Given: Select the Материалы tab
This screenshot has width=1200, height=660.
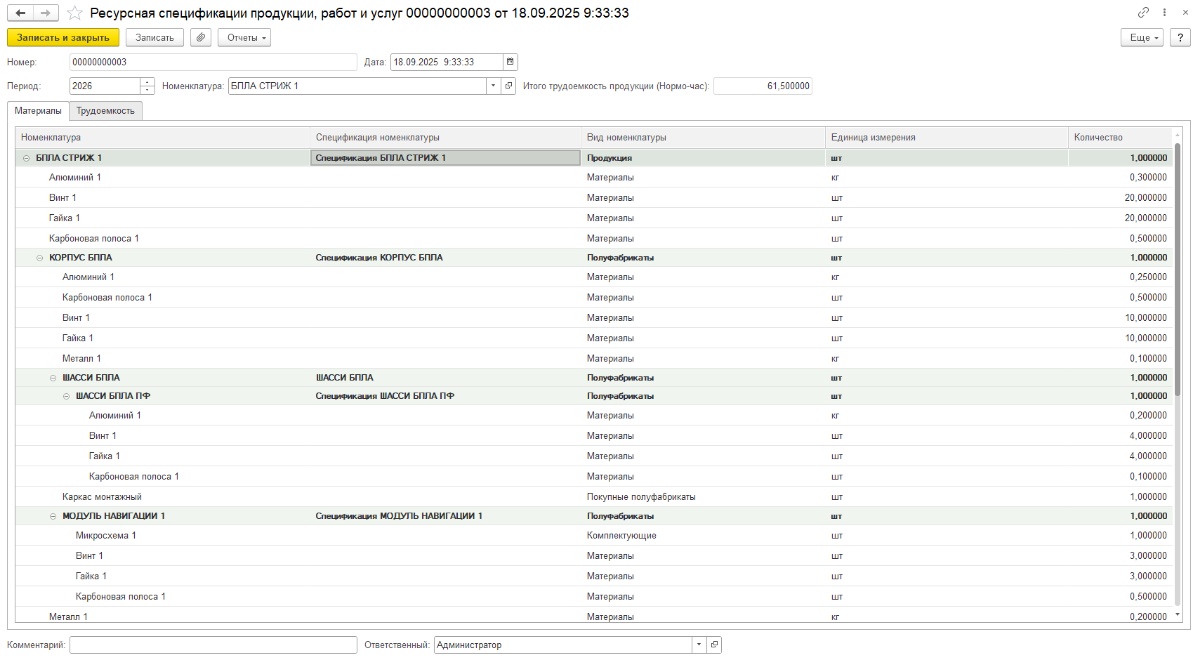Looking at the screenshot, I should pos(38,111).
